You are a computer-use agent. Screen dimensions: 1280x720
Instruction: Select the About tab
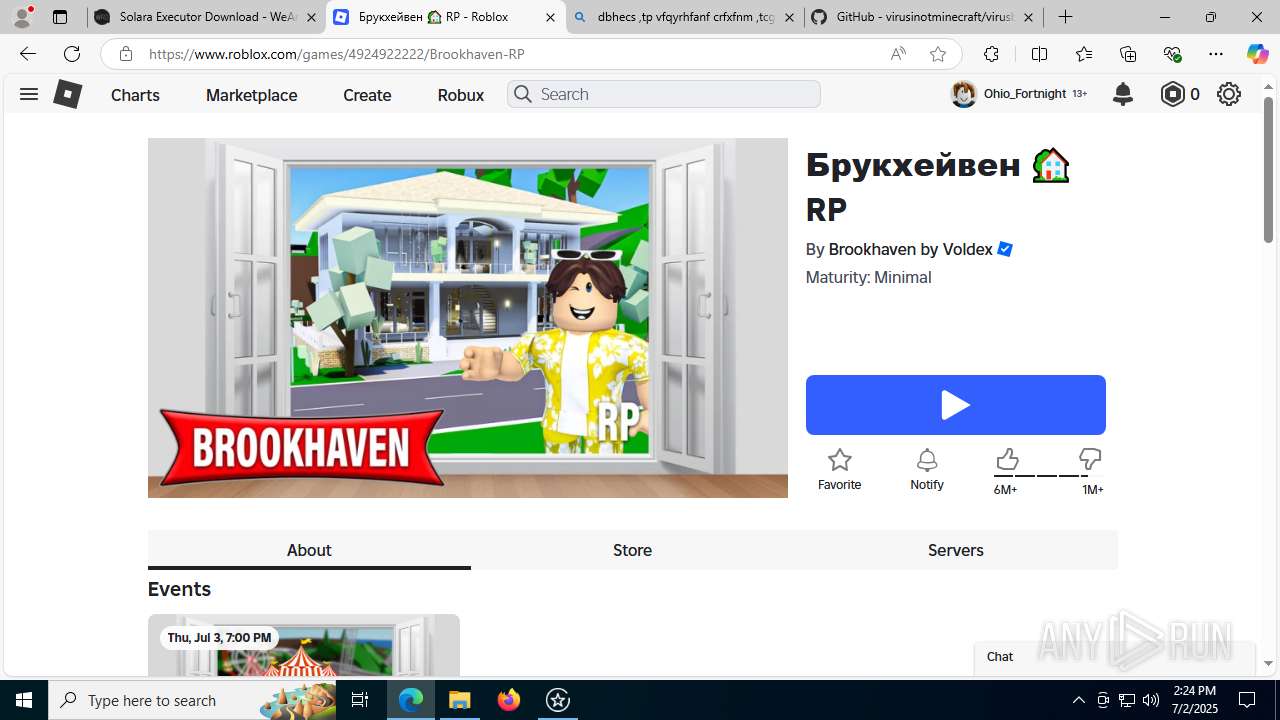[x=309, y=550]
